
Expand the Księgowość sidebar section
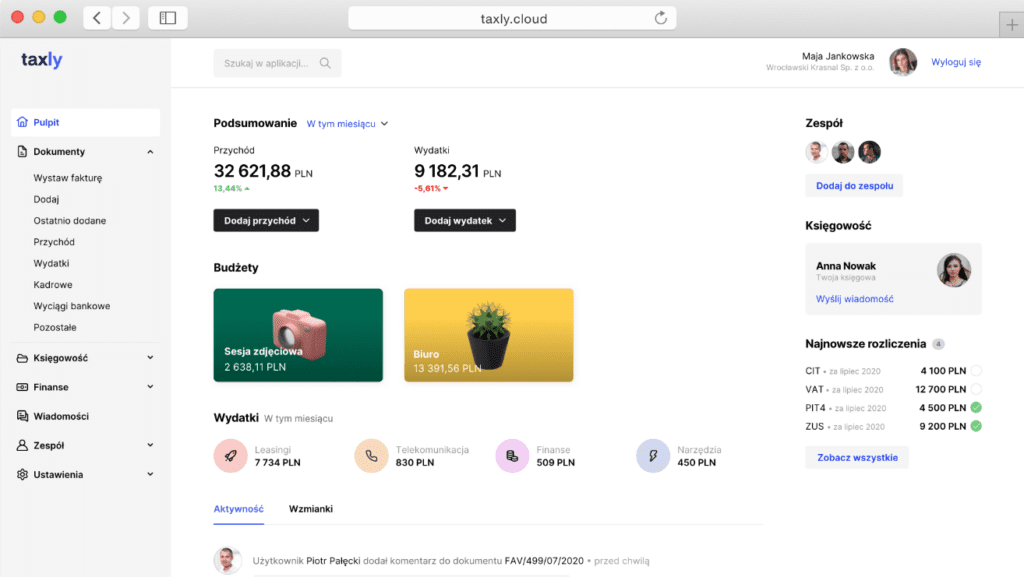[x=86, y=357]
